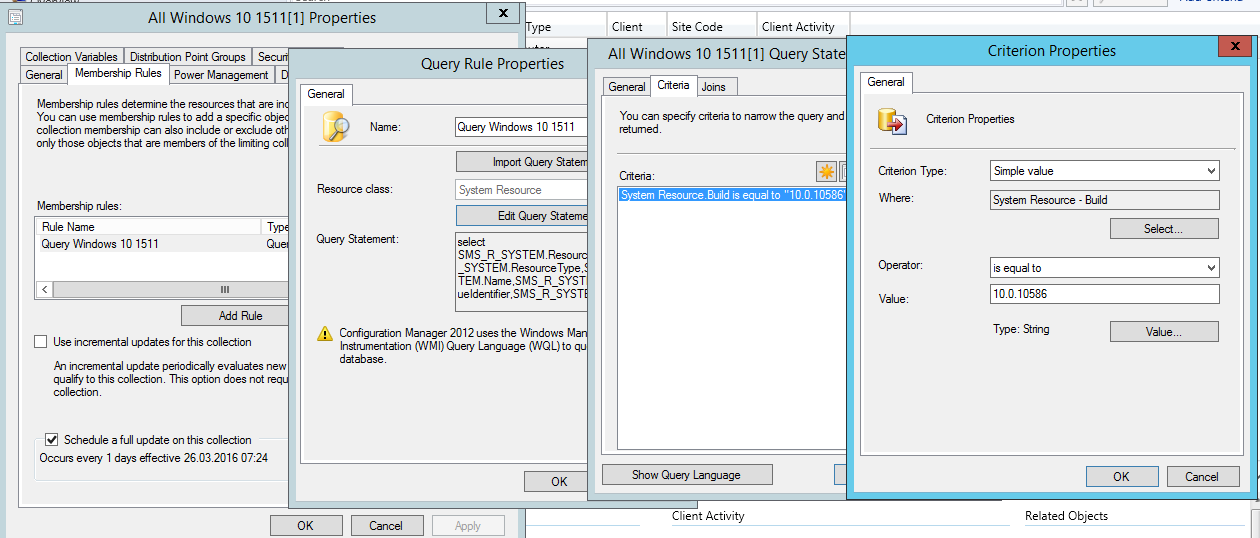Click the Resource class field
This screenshot has height=538, width=1260.
coord(521,189)
